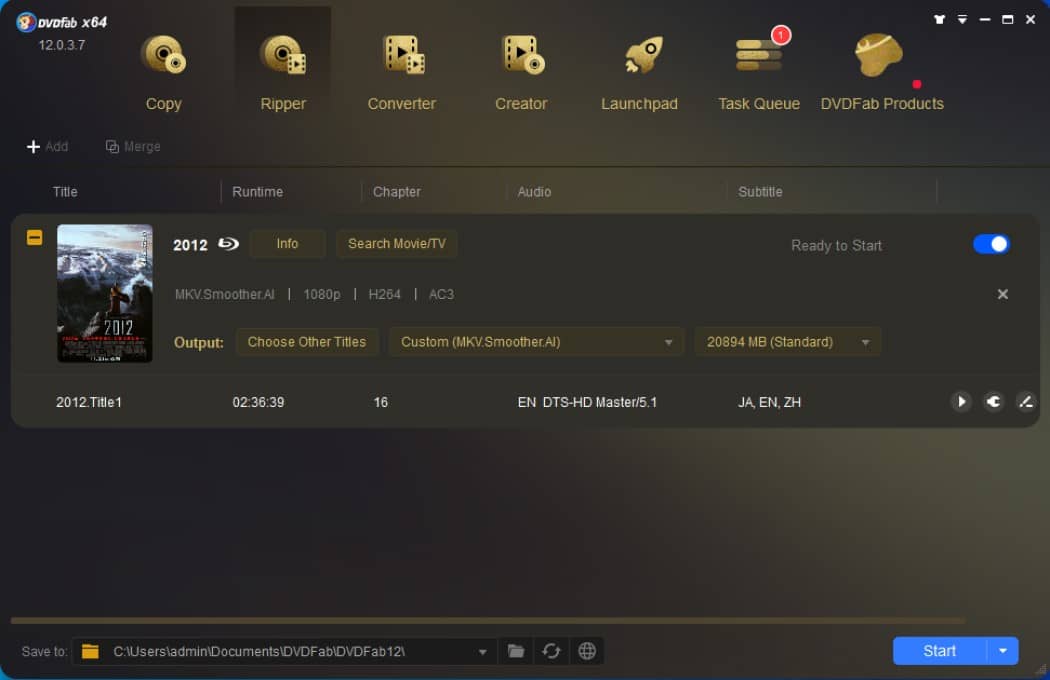1050x680 pixels.
Task: Click the Title column header
Action: (65, 192)
